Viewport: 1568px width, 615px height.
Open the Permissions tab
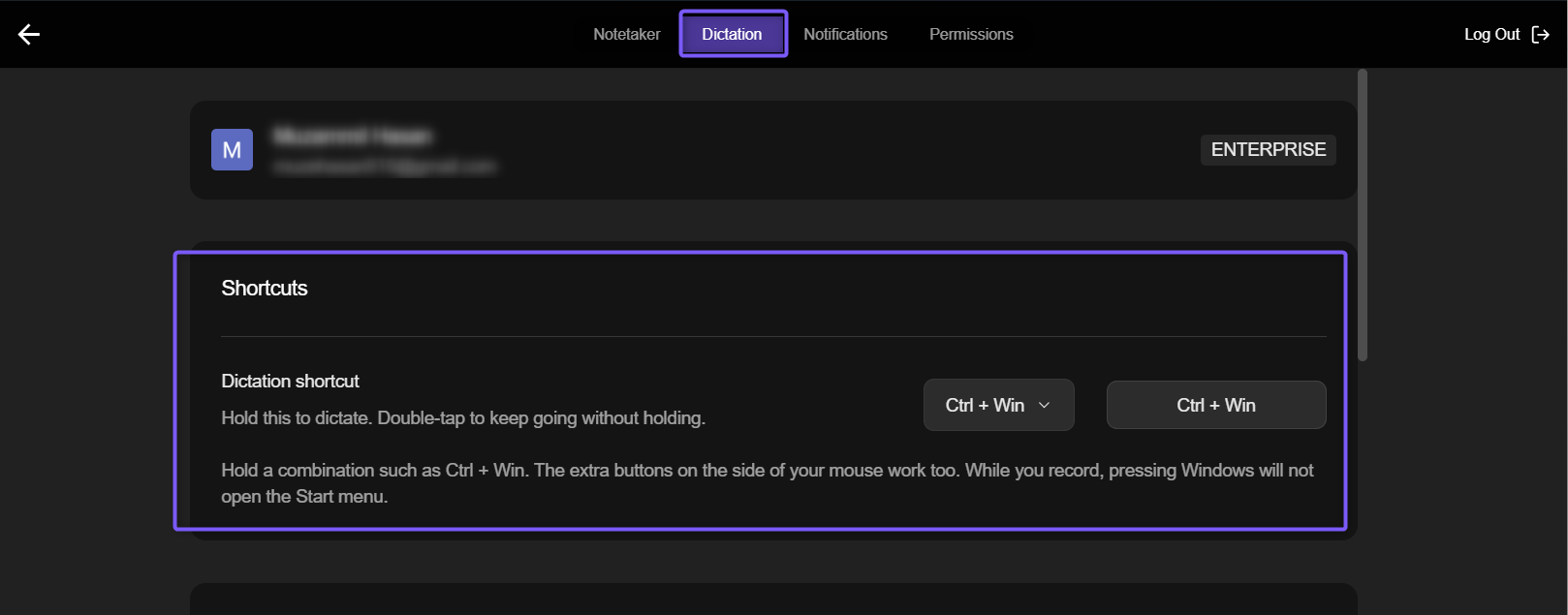(x=971, y=34)
